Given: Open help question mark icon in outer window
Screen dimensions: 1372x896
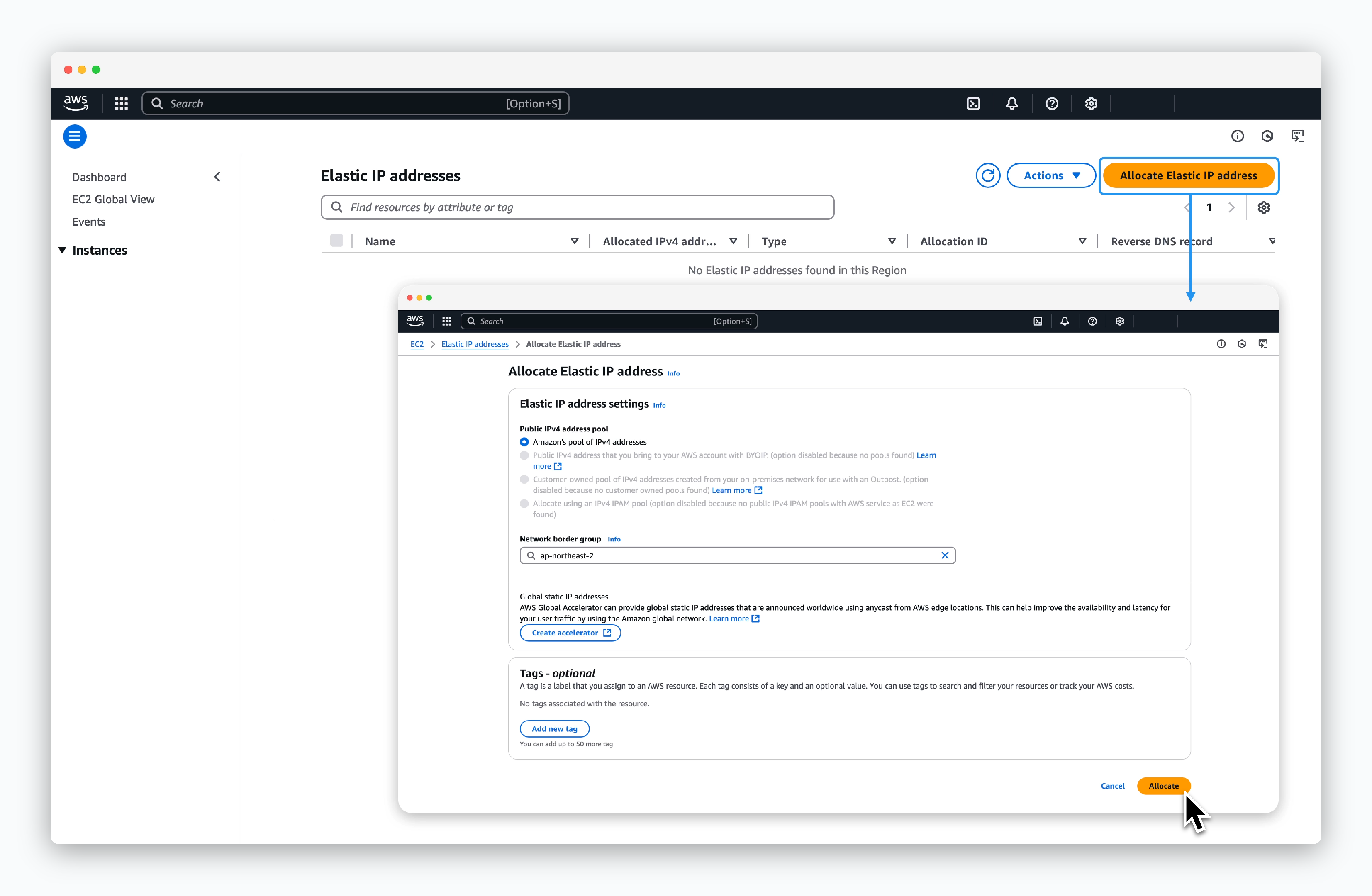Looking at the screenshot, I should [1052, 104].
